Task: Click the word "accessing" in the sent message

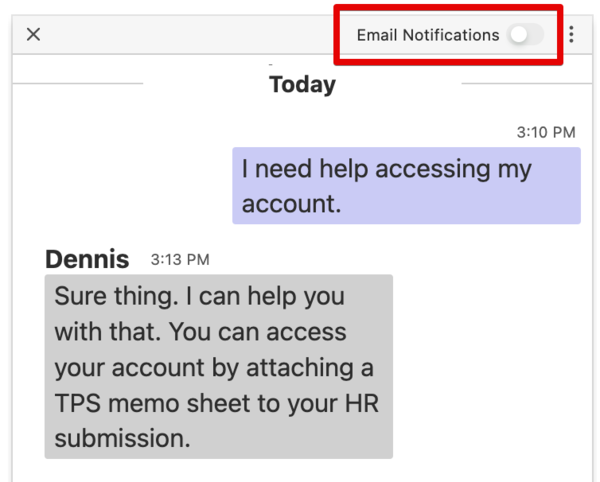Action: click(432, 169)
